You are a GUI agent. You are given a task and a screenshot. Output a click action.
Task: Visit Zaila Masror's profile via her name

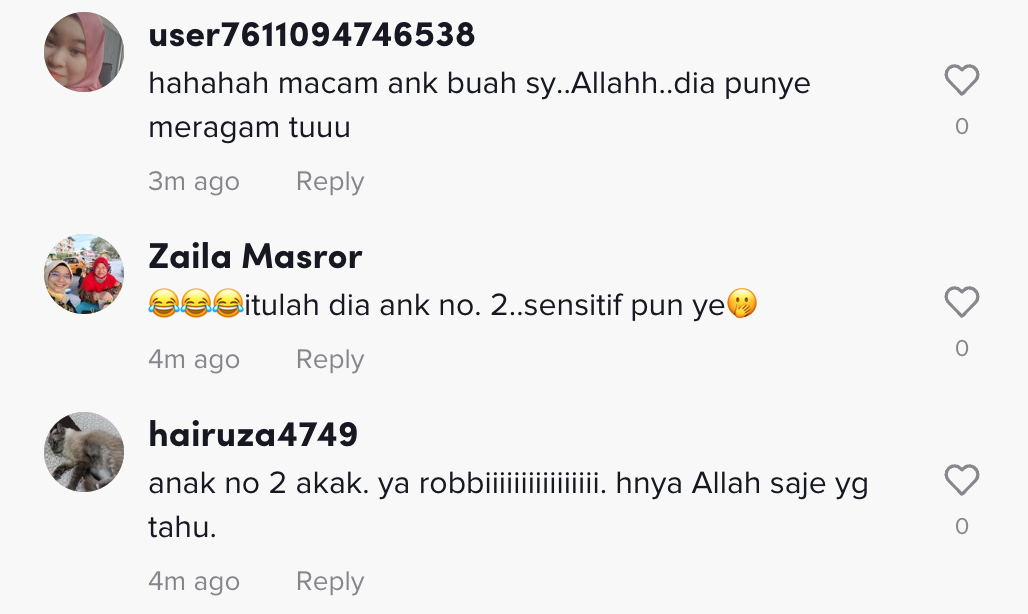(x=255, y=256)
